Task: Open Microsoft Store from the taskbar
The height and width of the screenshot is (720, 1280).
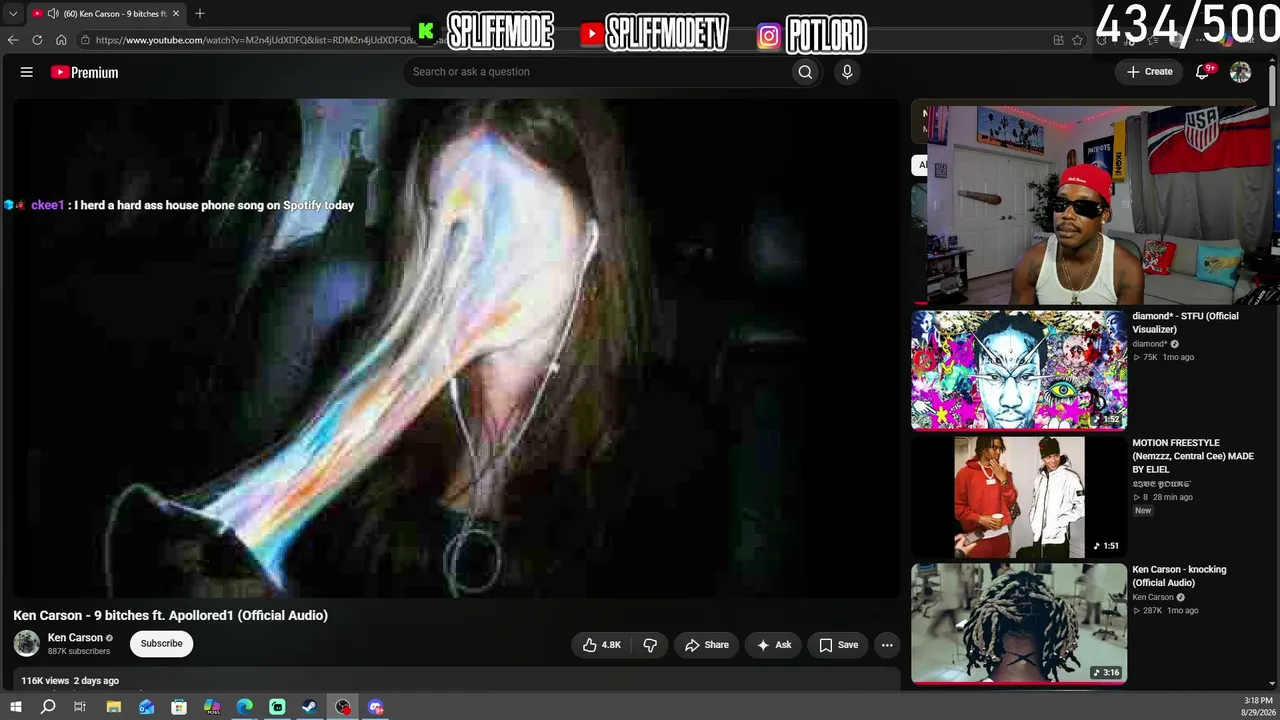Action: (x=179, y=707)
